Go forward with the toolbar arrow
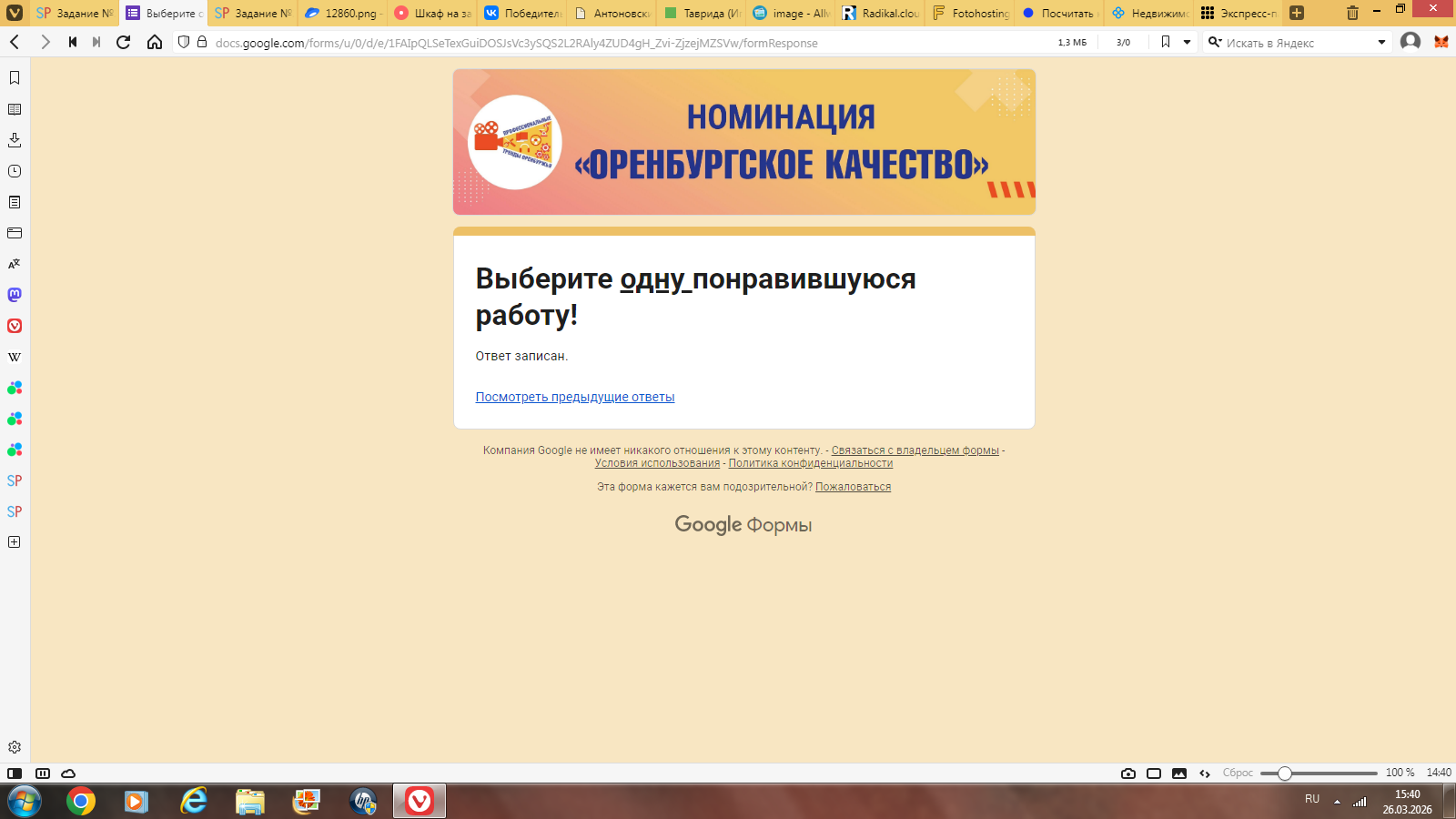 (x=45, y=42)
